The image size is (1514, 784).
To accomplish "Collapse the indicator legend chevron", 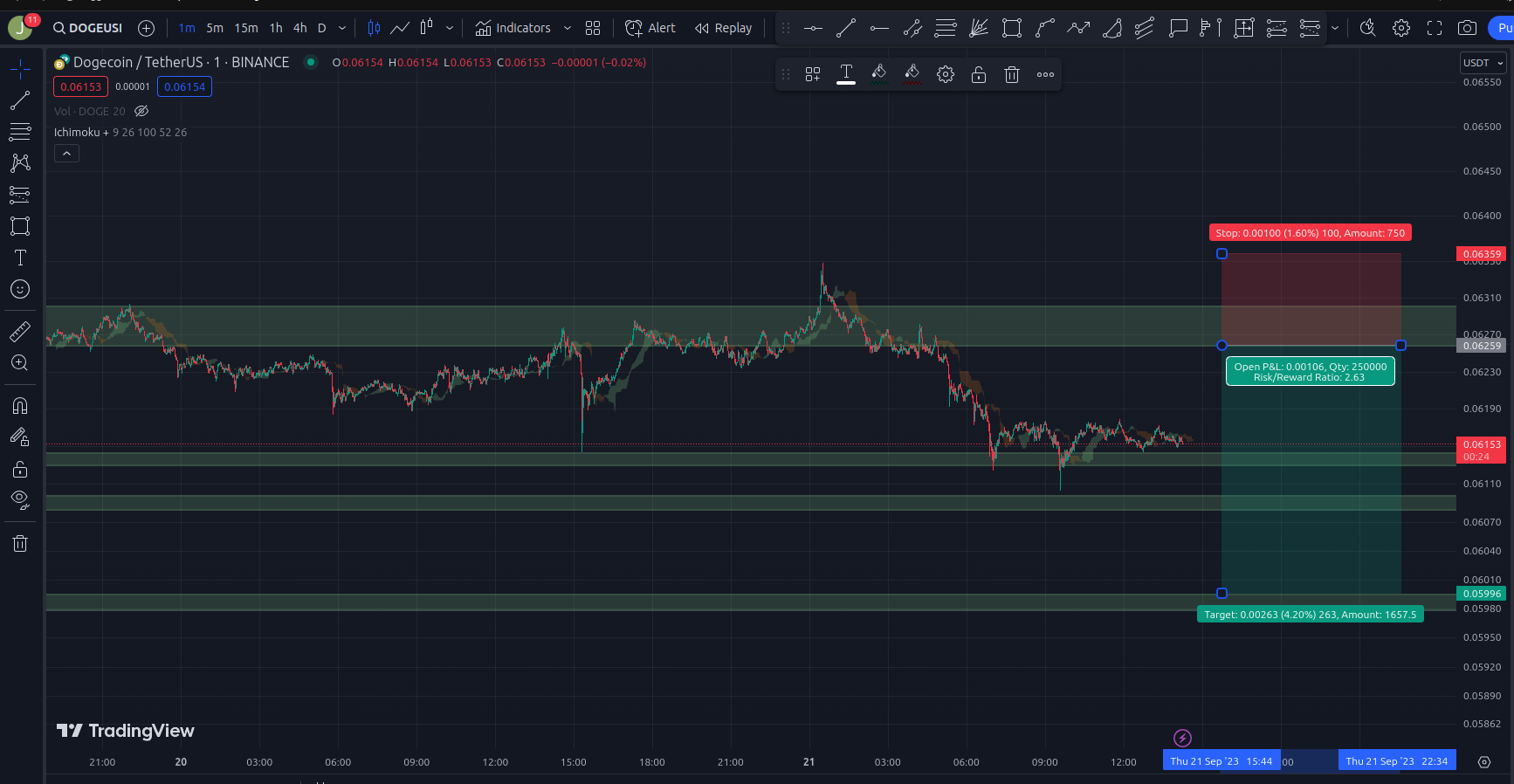I will tap(66, 153).
